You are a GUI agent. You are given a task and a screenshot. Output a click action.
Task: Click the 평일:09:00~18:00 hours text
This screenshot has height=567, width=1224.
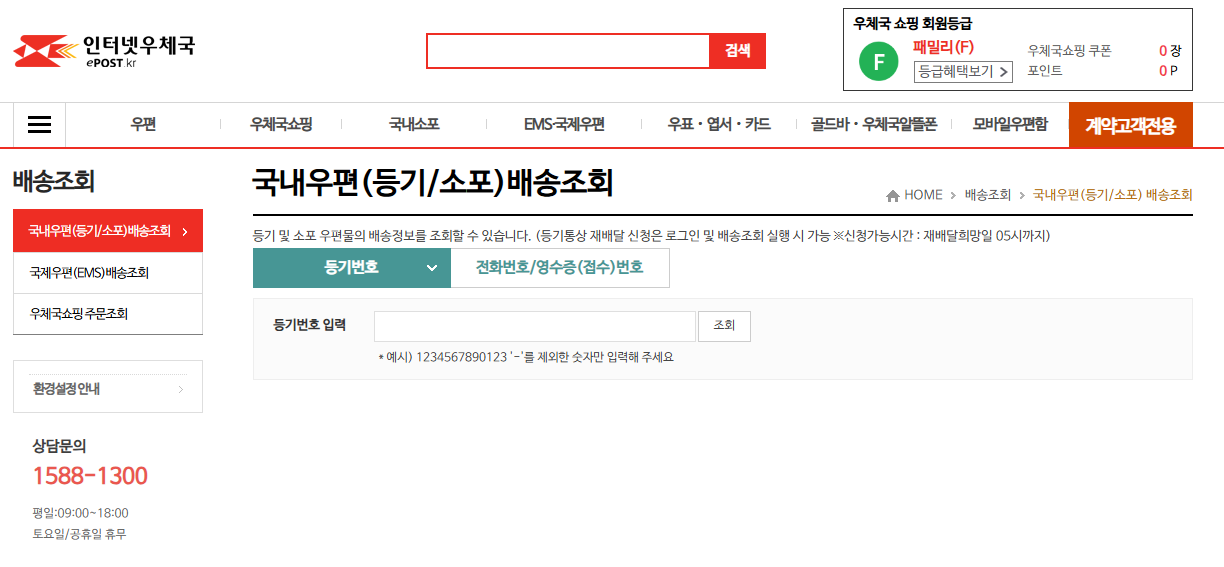click(80, 513)
